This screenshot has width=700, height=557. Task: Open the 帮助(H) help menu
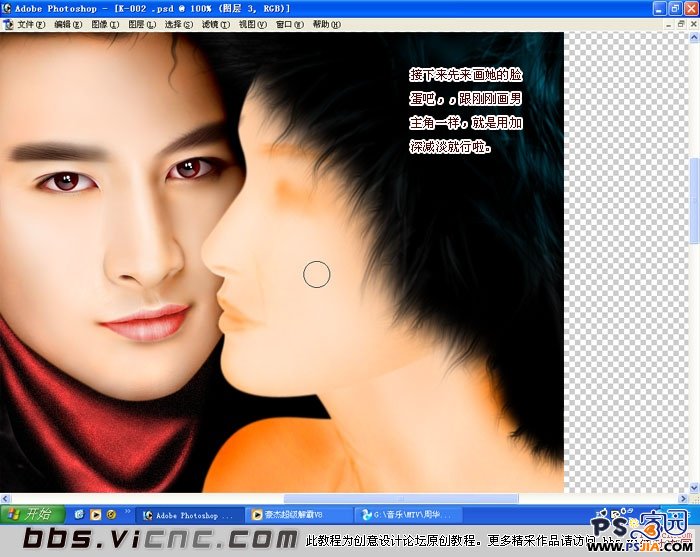click(326, 25)
